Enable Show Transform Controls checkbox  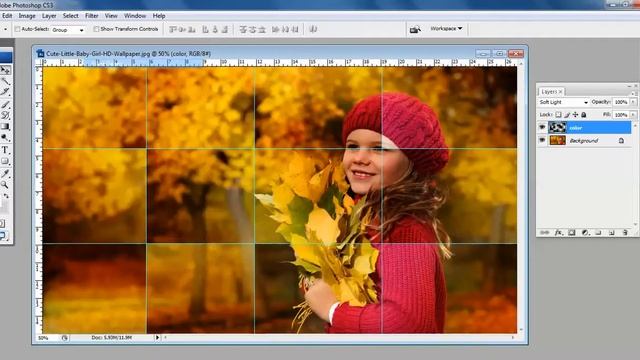[x=96, y=29]
